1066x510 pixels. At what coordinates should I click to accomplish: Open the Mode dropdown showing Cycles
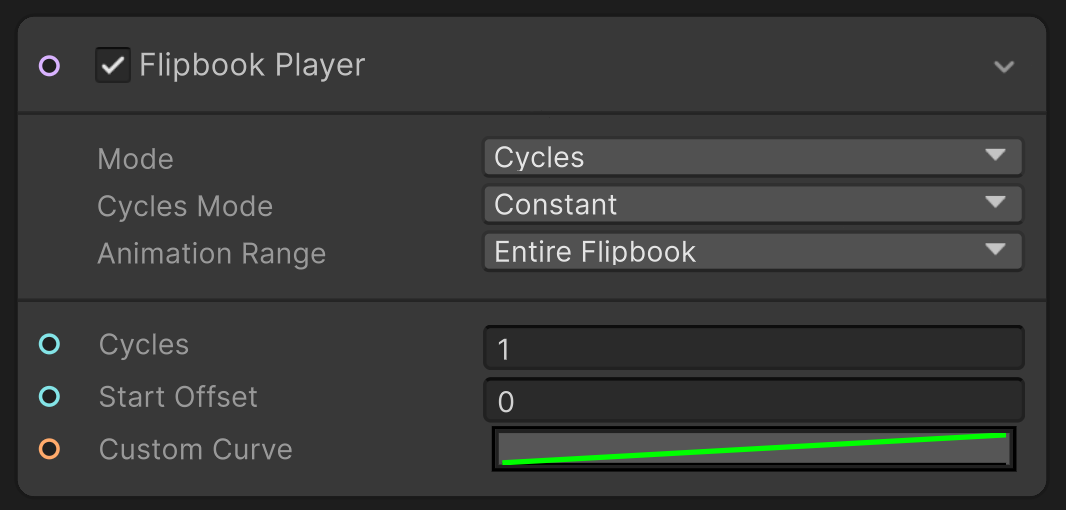pos(752,157)
